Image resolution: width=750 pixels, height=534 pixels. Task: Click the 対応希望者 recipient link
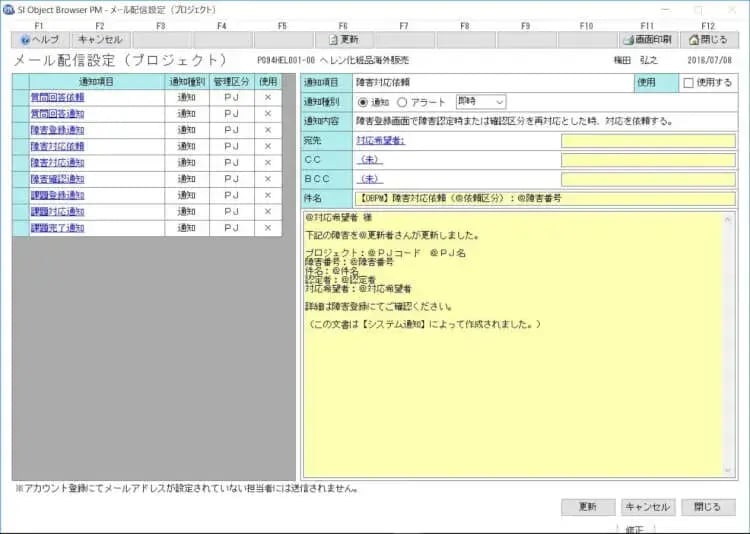tap(380, 141)
